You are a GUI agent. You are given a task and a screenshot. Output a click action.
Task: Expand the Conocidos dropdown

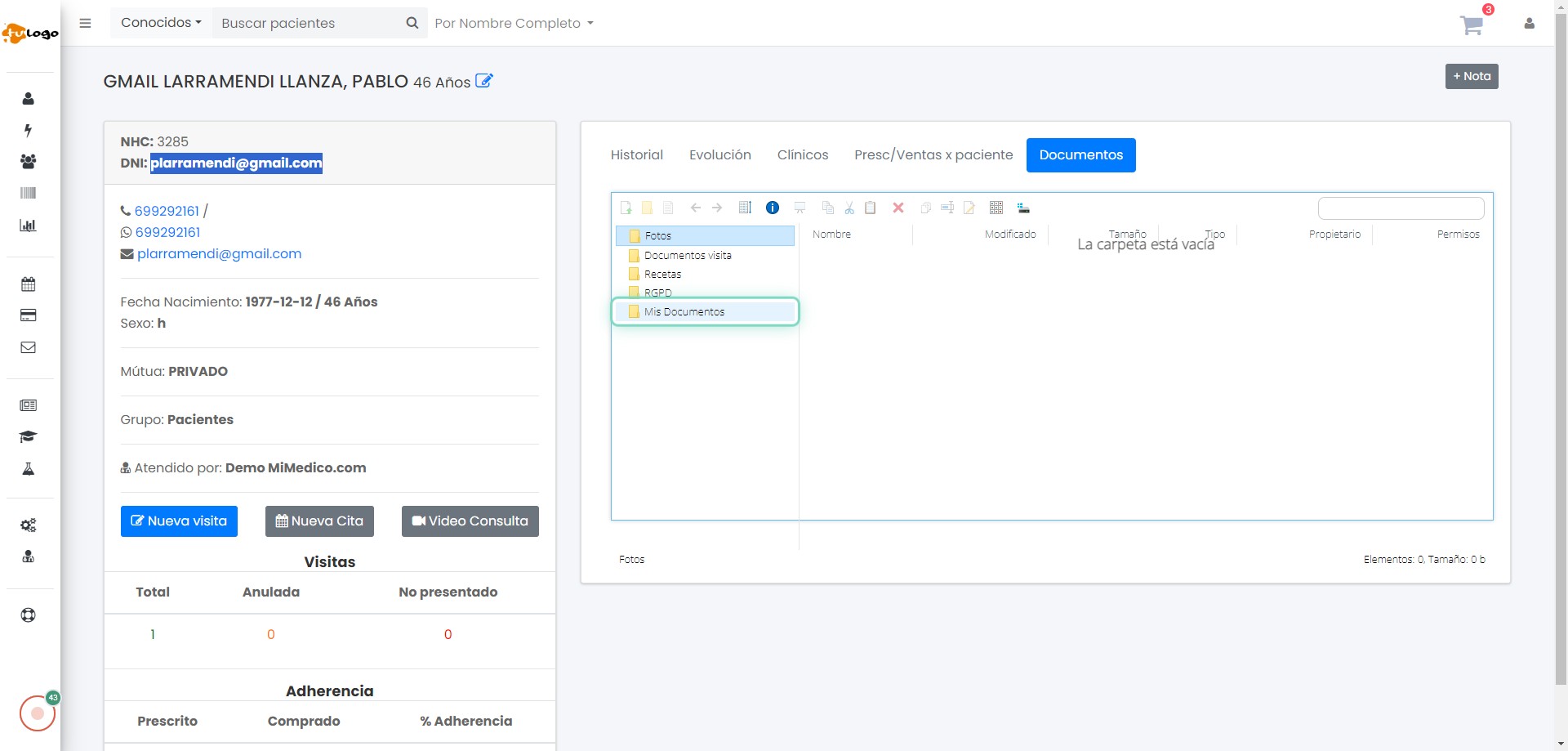point(161,23)
